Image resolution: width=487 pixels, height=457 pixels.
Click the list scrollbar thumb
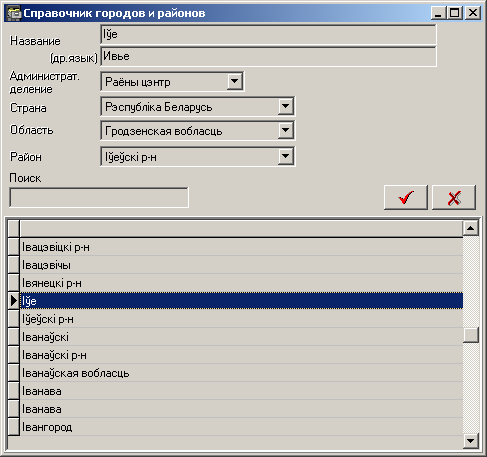tap(471, 335)
